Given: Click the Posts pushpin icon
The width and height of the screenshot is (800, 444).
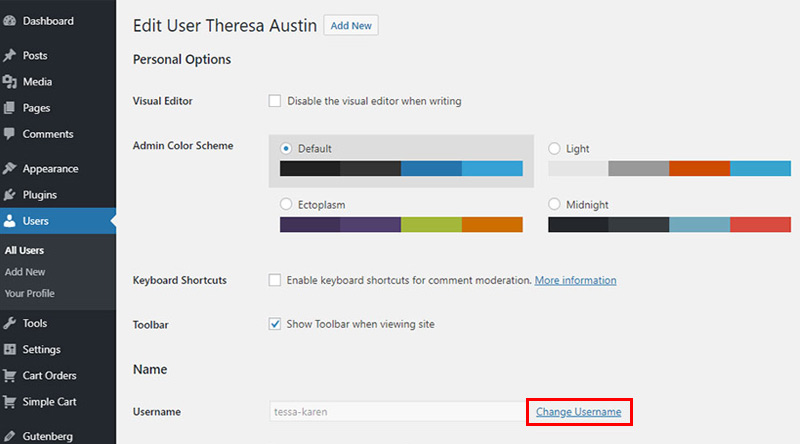Looking at the screenshot, I should point(10,55).
